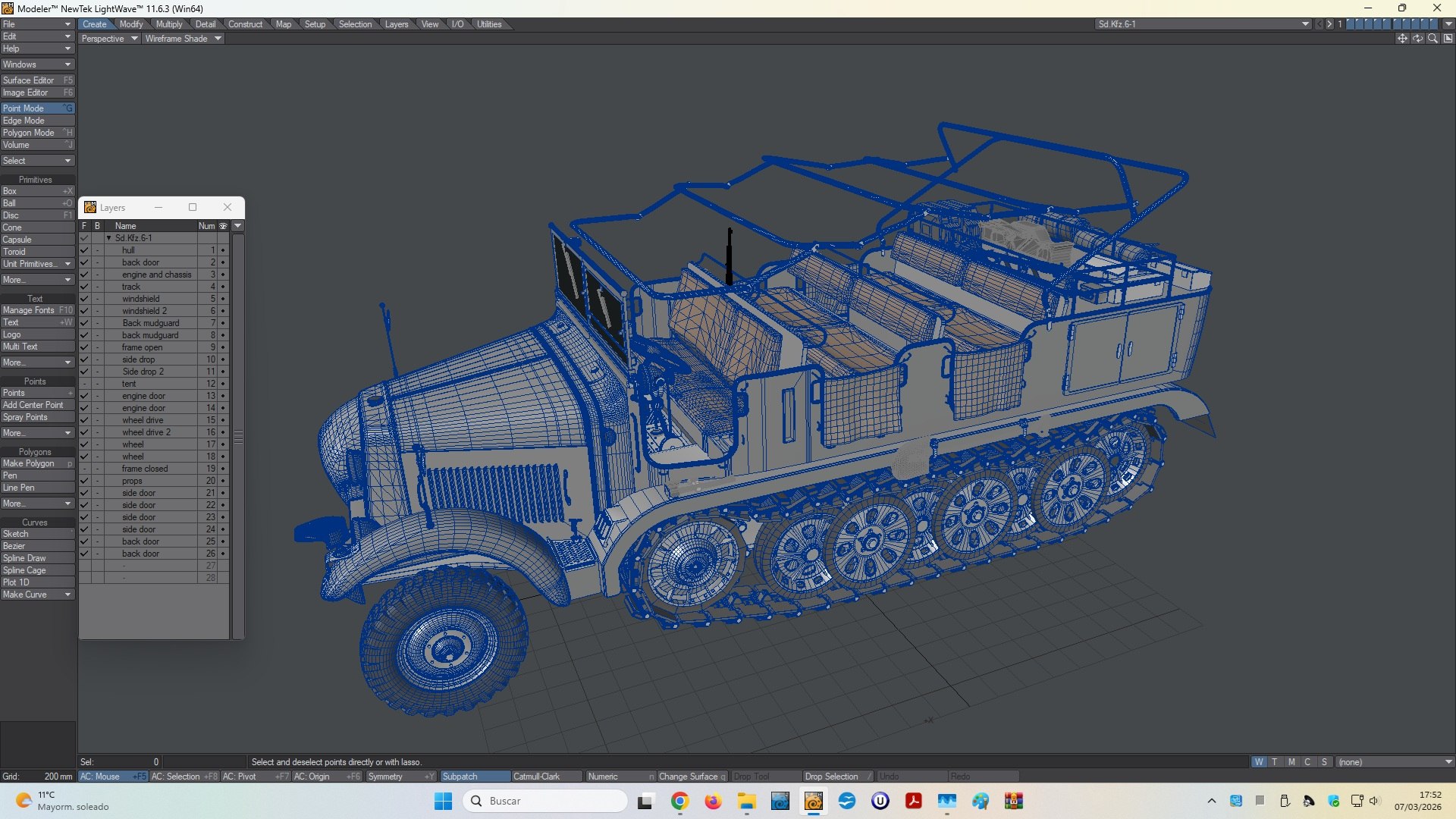Toggle visibility dot for windshield layer
The width and height of the screenshot is (1456, 819).
(223, 299)
